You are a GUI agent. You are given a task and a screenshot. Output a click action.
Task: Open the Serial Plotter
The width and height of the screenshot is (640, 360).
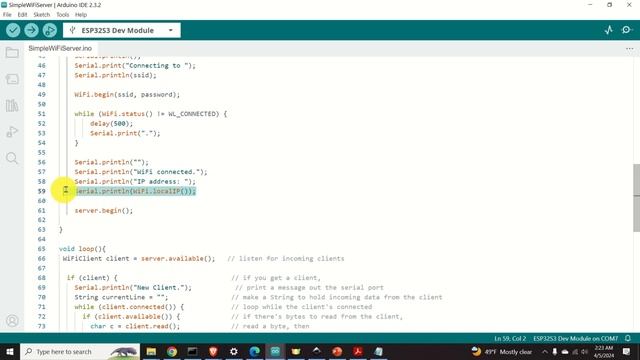[x=609, y=30]
